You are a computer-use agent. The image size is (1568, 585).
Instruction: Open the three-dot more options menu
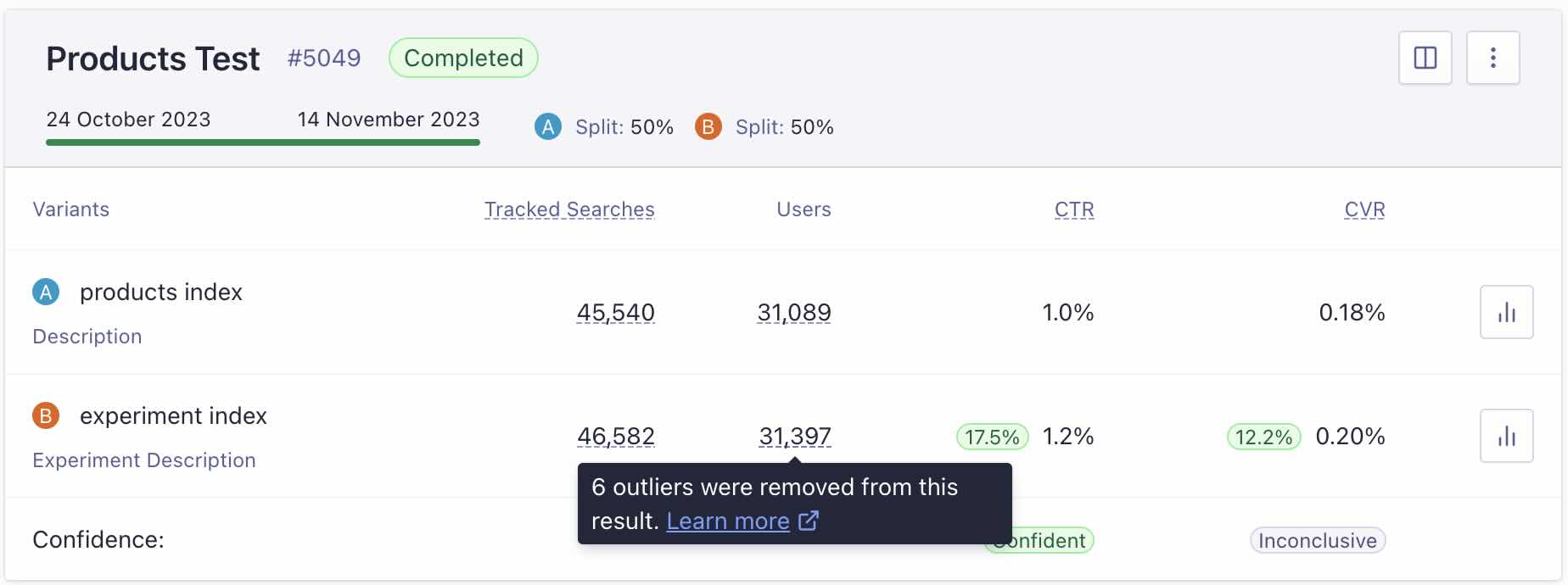click(1493, 58)
